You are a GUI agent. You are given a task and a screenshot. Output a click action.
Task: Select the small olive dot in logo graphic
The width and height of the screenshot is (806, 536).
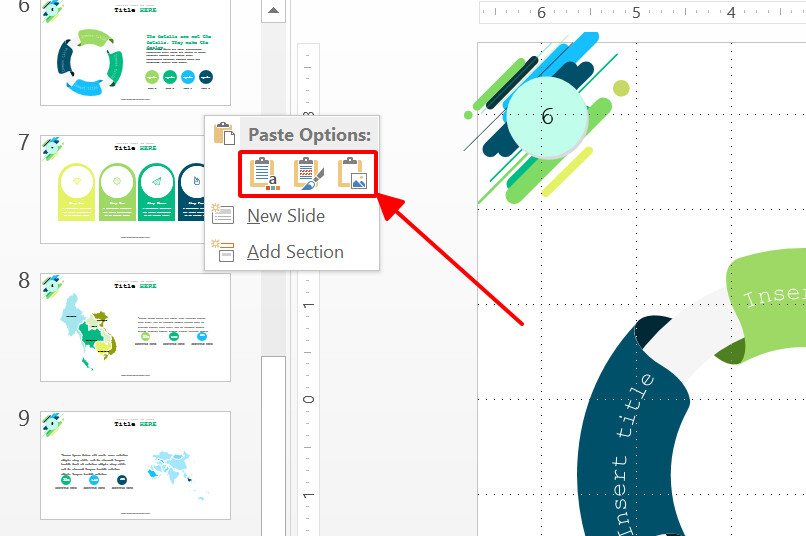(x=621, y=88)
